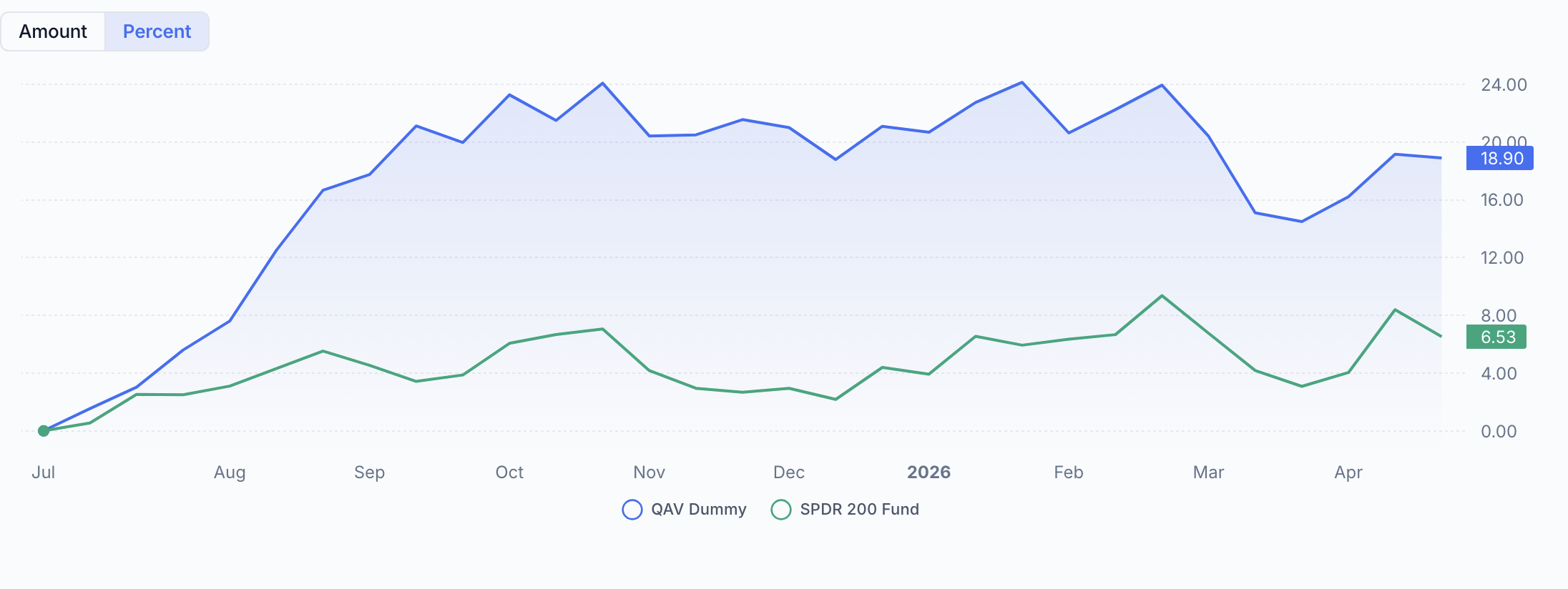
Task: Click the green 6.53 value badge
Action: coord(1496,337)
